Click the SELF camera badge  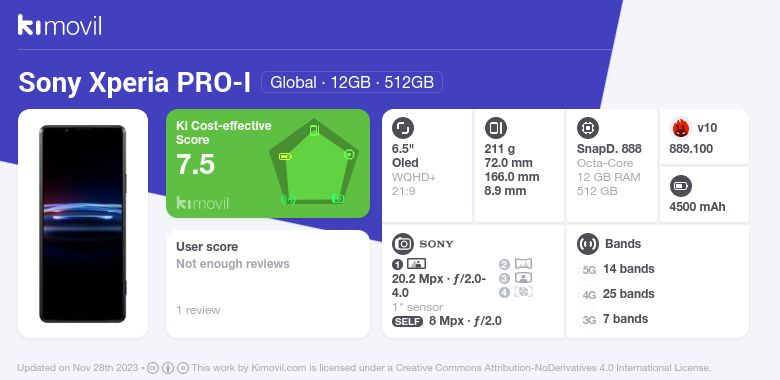[x=407, y=321]
